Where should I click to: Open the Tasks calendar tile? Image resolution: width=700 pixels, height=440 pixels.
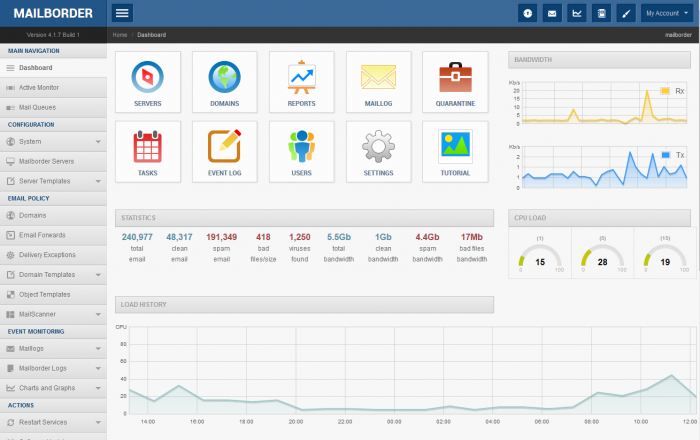(x=148, y=152)
